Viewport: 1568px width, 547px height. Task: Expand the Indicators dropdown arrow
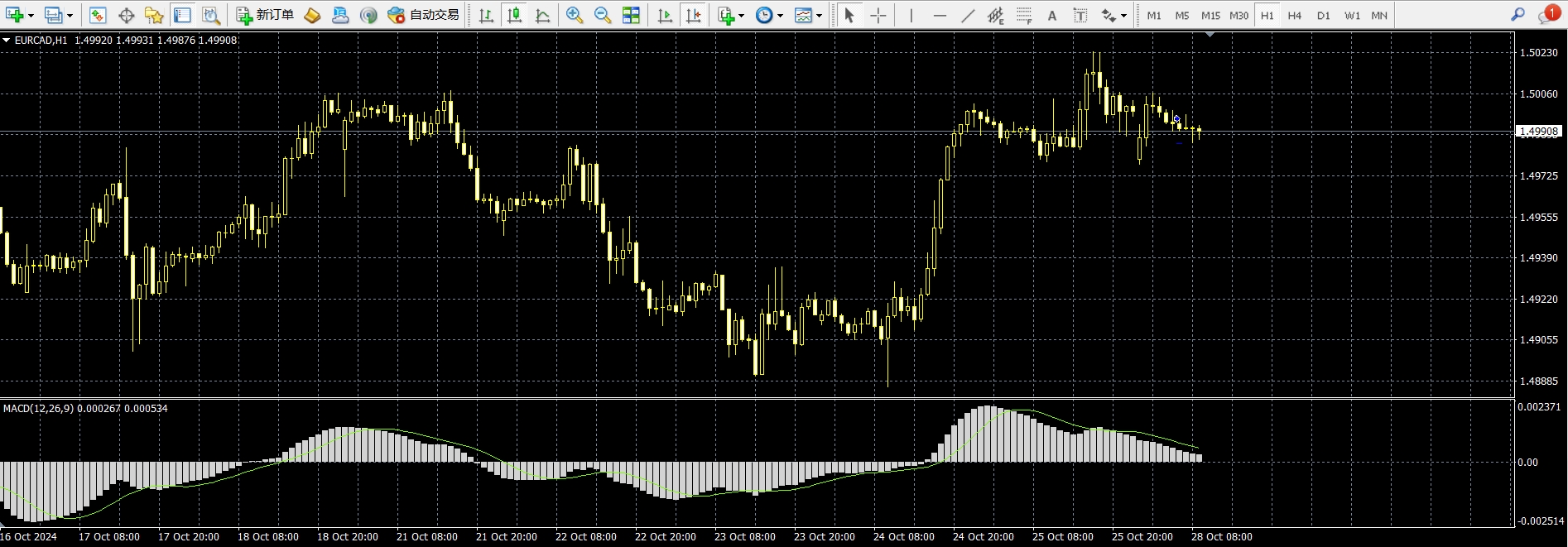point(741,16)
